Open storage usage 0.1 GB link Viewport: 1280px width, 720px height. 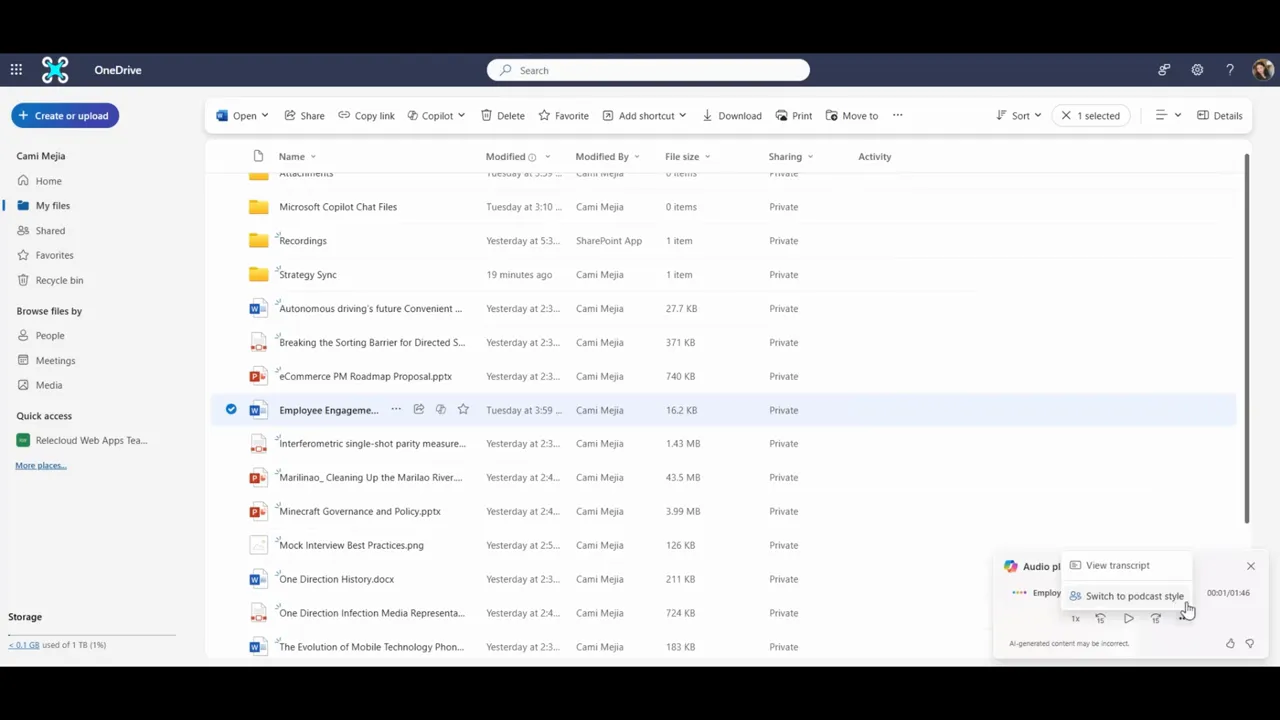click(24, 645)
